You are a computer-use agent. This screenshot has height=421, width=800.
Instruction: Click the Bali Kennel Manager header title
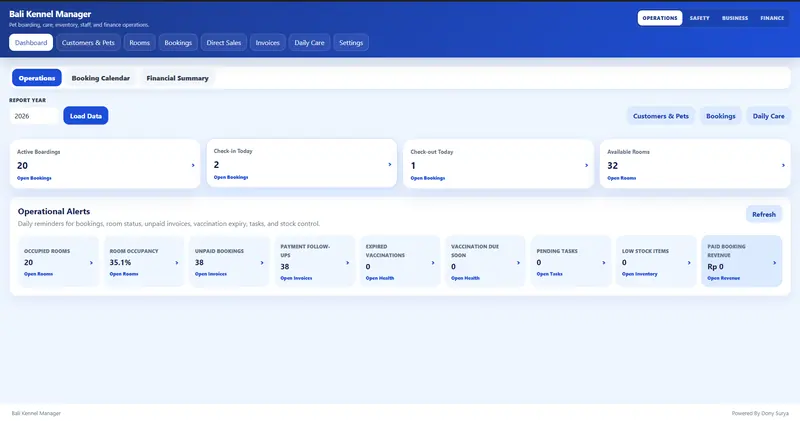[50, 14]
